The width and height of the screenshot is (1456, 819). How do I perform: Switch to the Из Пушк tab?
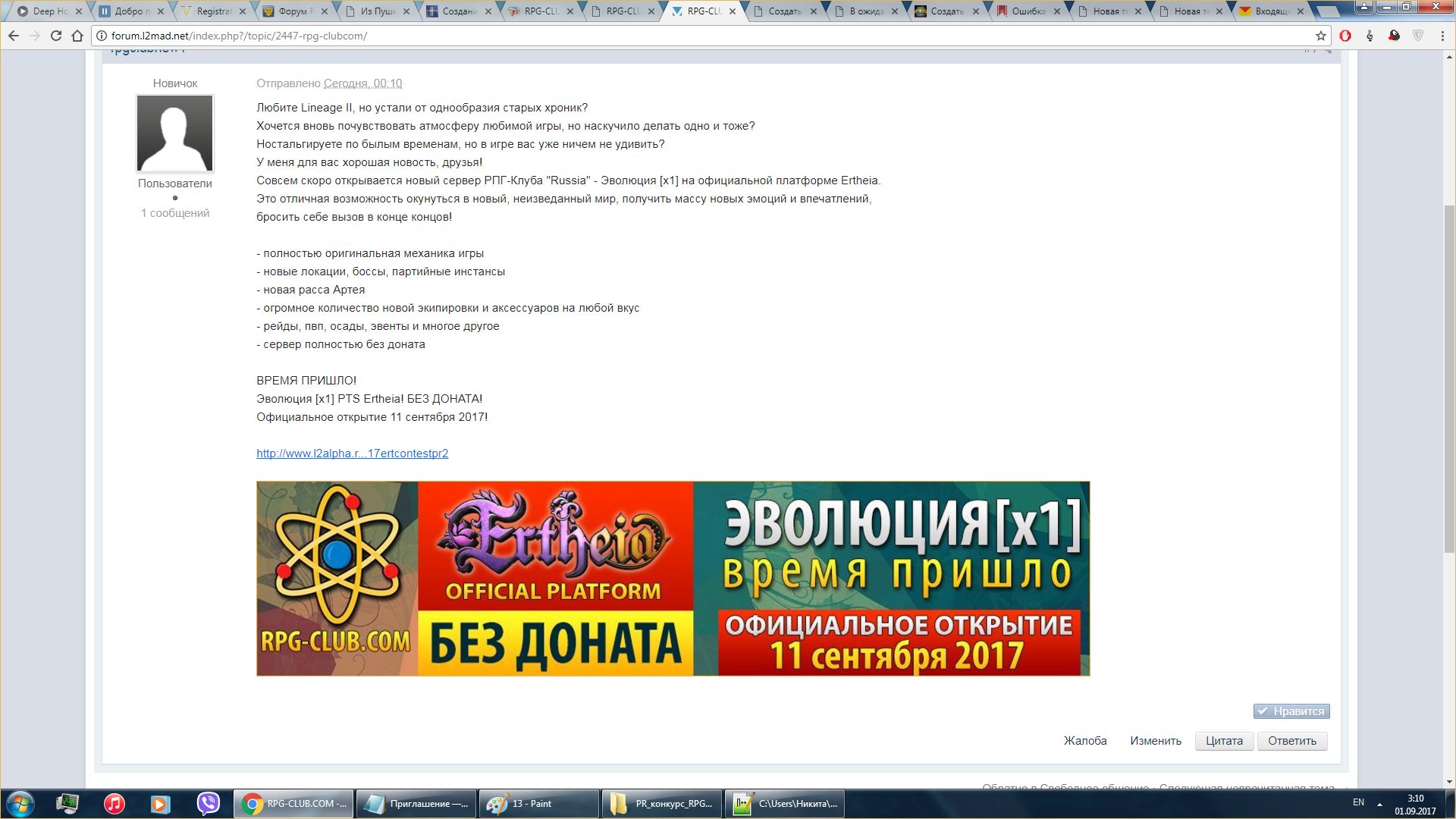[x=376, y=11]
